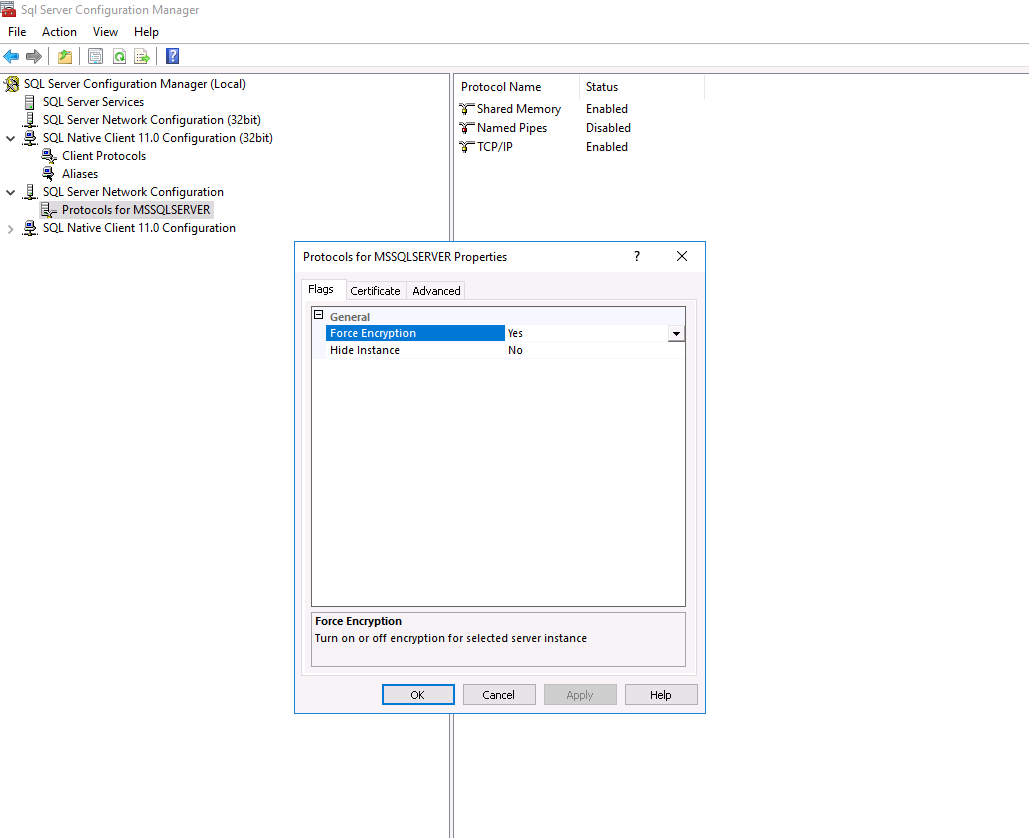The height and width of the screenshot is (838, 1029).
Task: Open the Properties toolbar icon
Action: coord(95,56)
